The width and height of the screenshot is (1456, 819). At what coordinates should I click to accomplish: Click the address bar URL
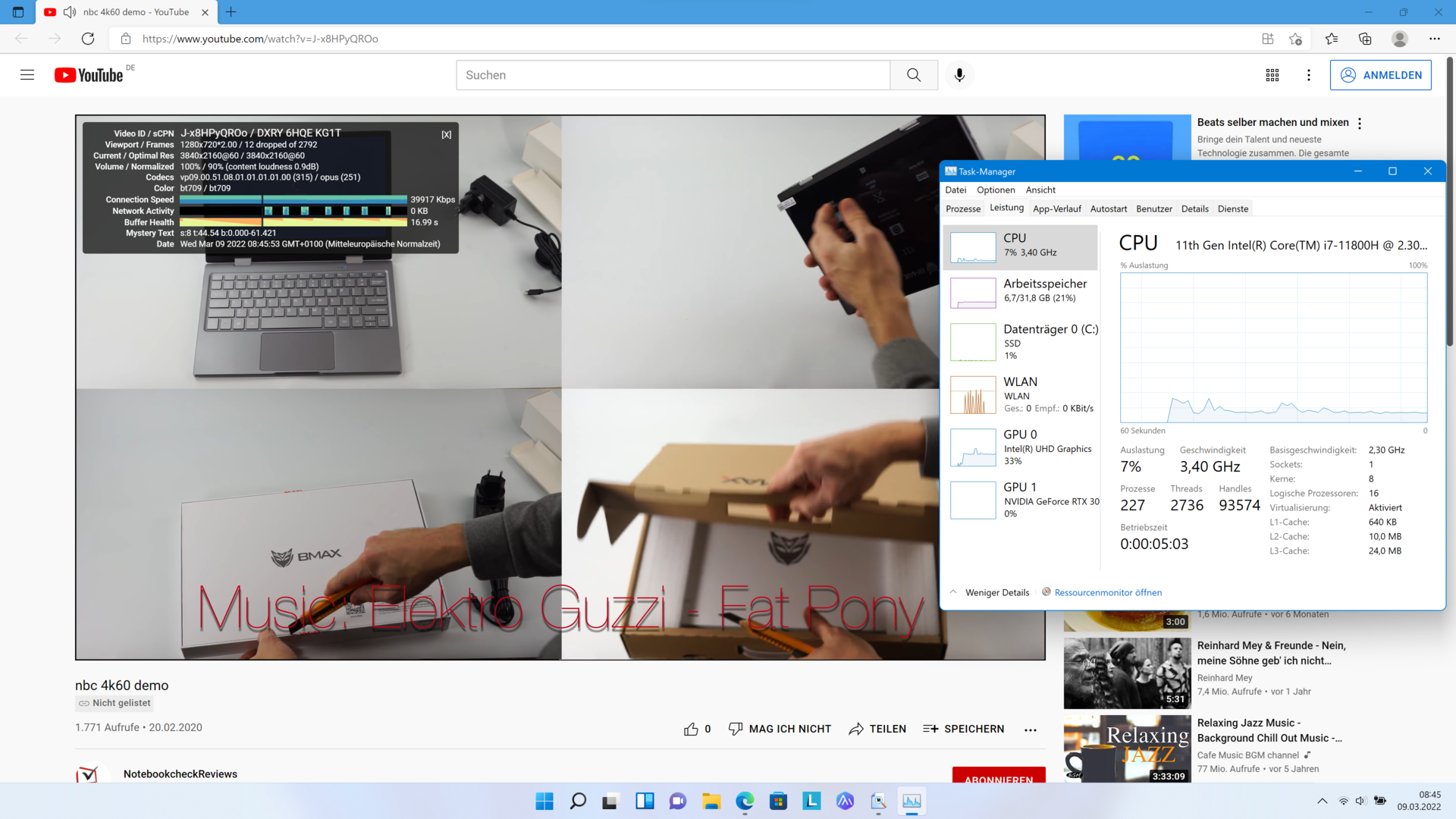pos(260,39)
